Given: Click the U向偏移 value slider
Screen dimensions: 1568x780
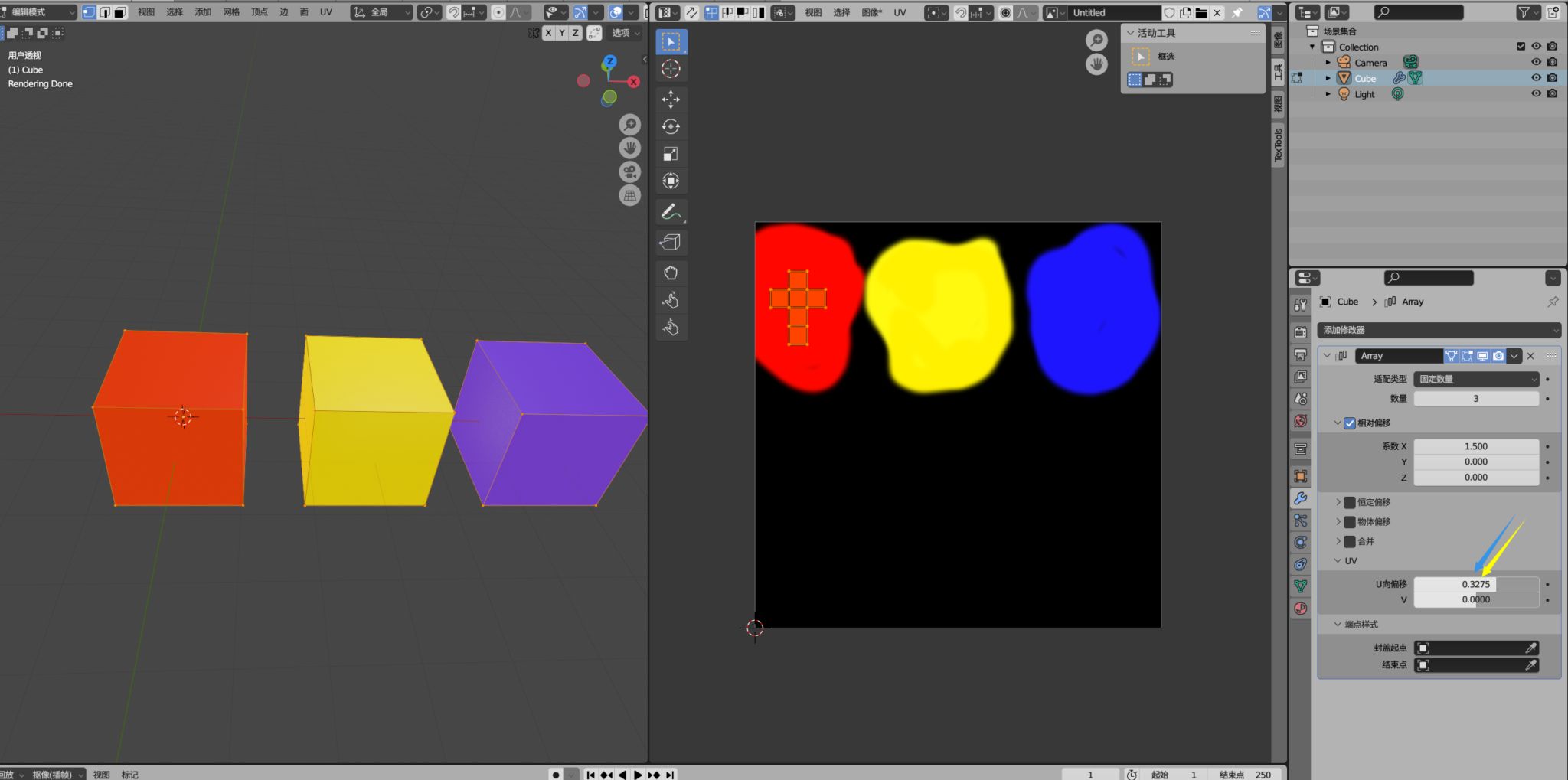Looking at the screenshot, I should pos(1475,584).
